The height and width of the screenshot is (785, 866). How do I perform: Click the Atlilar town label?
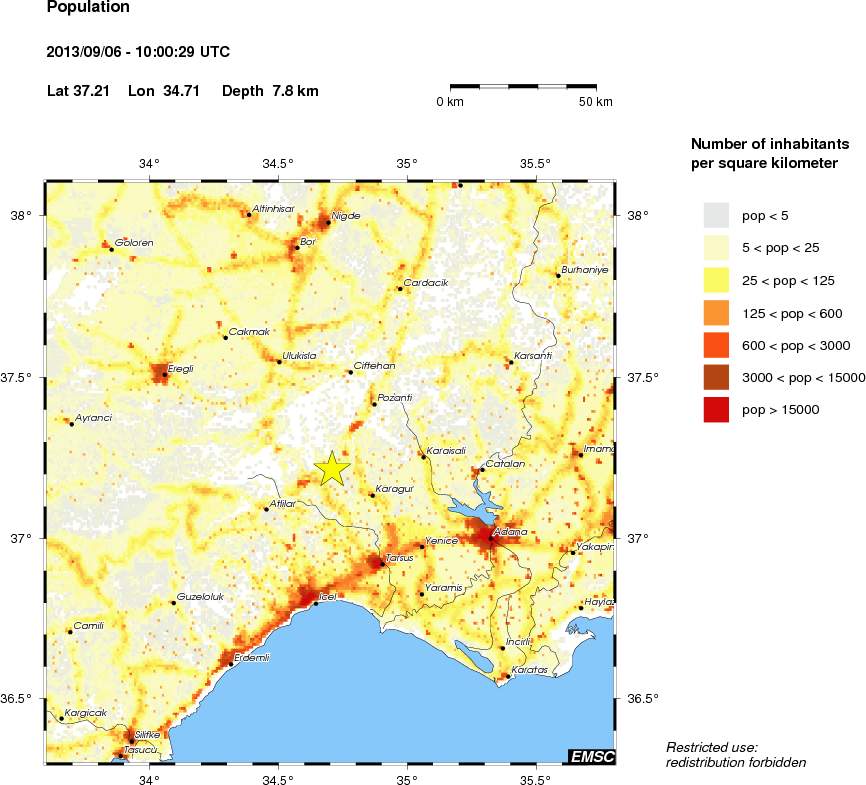pyautogui.click(x=283, y=503)
